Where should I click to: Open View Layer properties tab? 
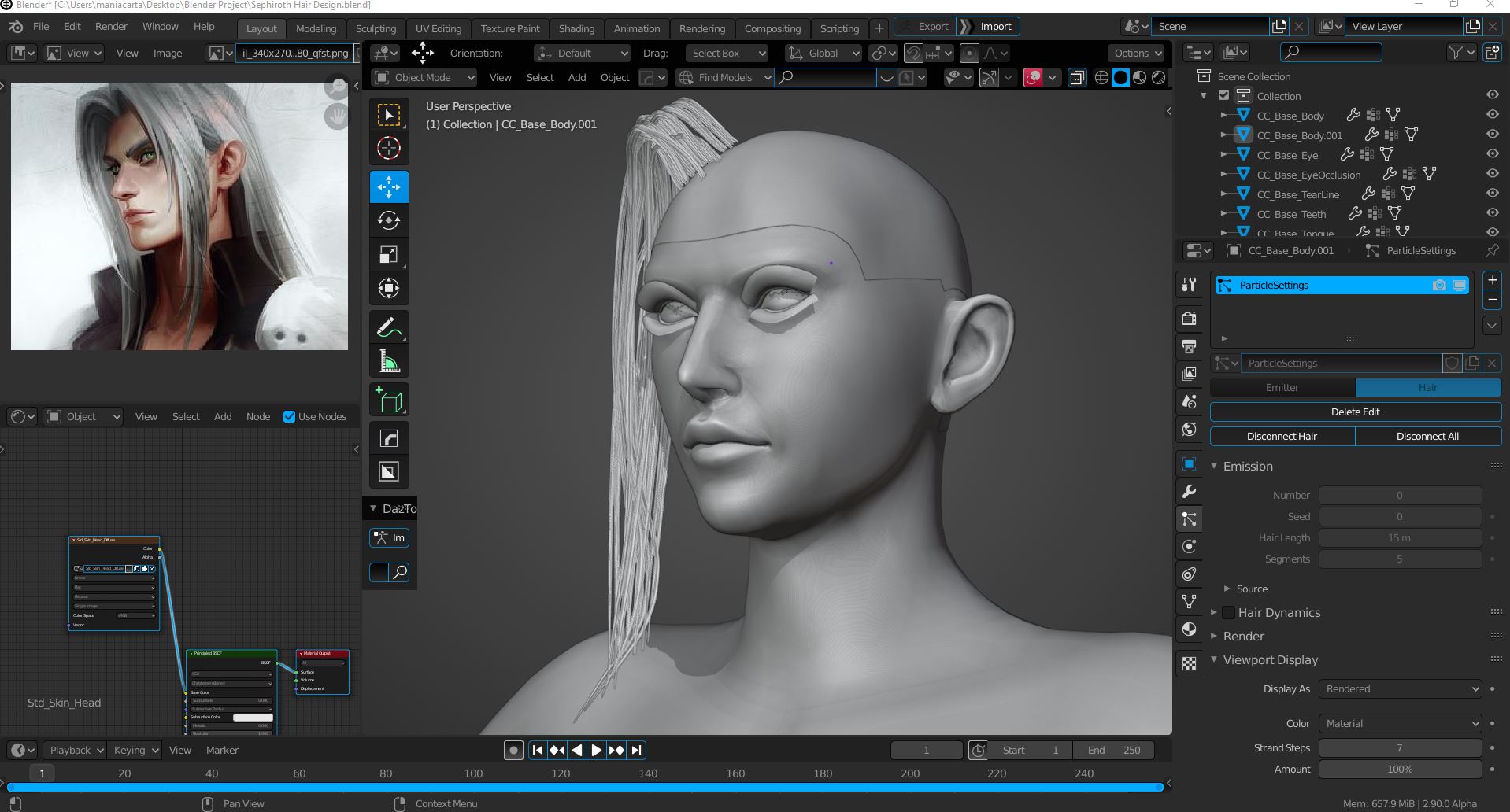(x=1190, y=374)
